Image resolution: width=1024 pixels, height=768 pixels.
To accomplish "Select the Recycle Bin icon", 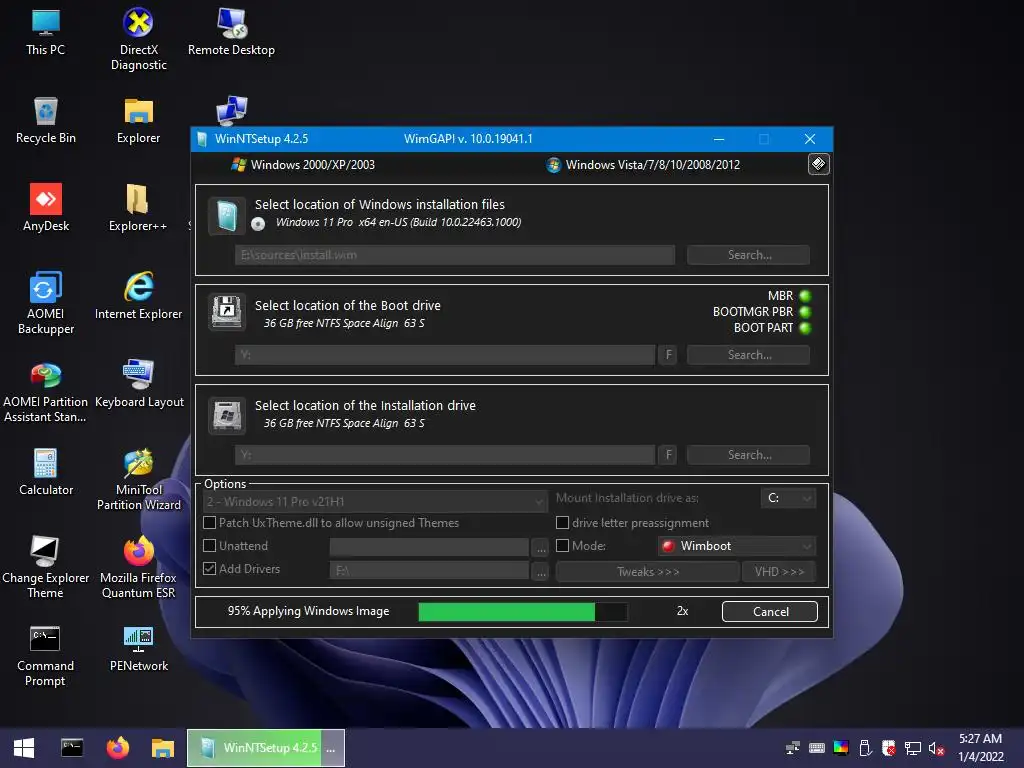I will (45, 121).
